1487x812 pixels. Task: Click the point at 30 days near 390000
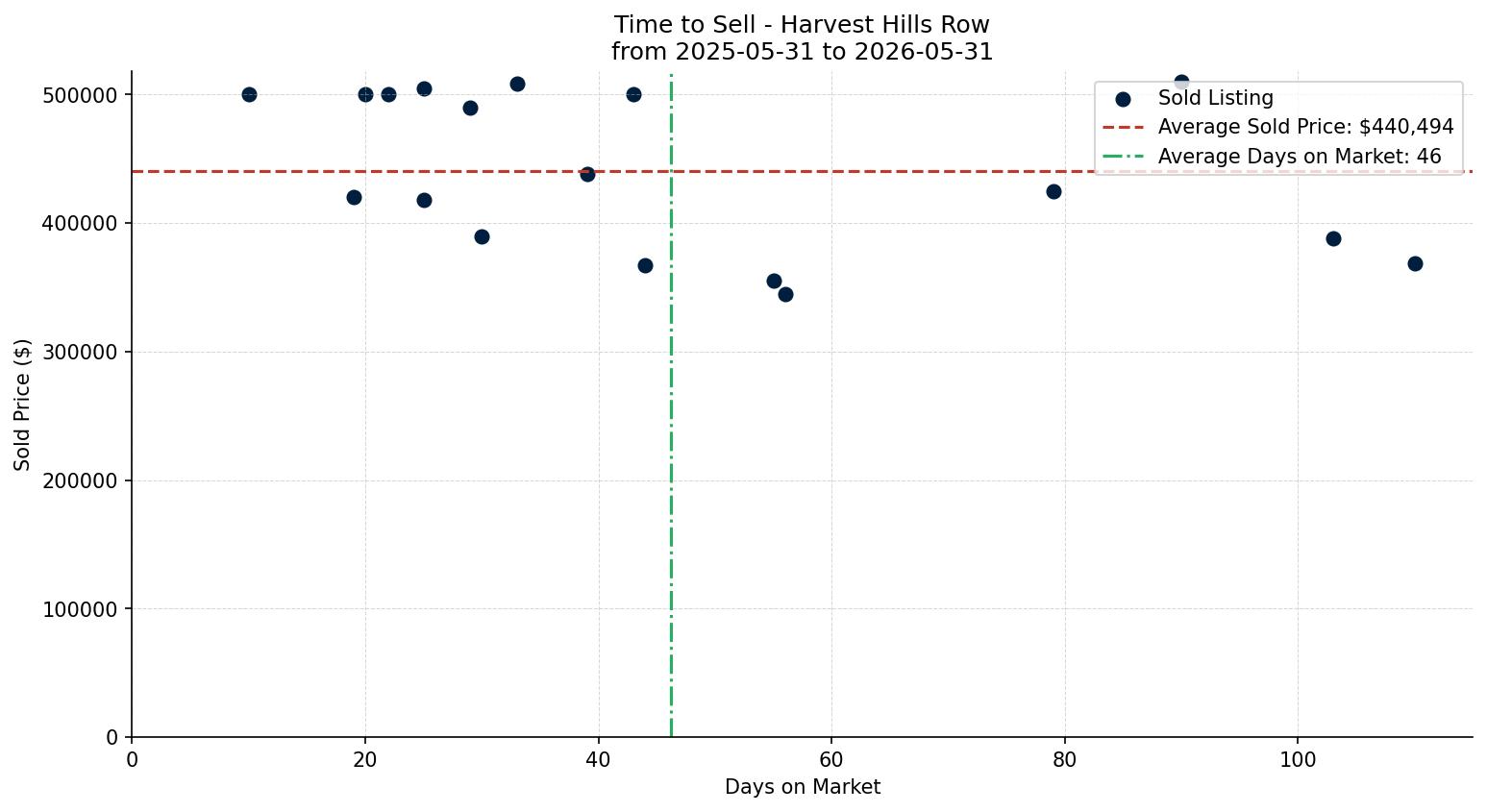pos(482,236)
